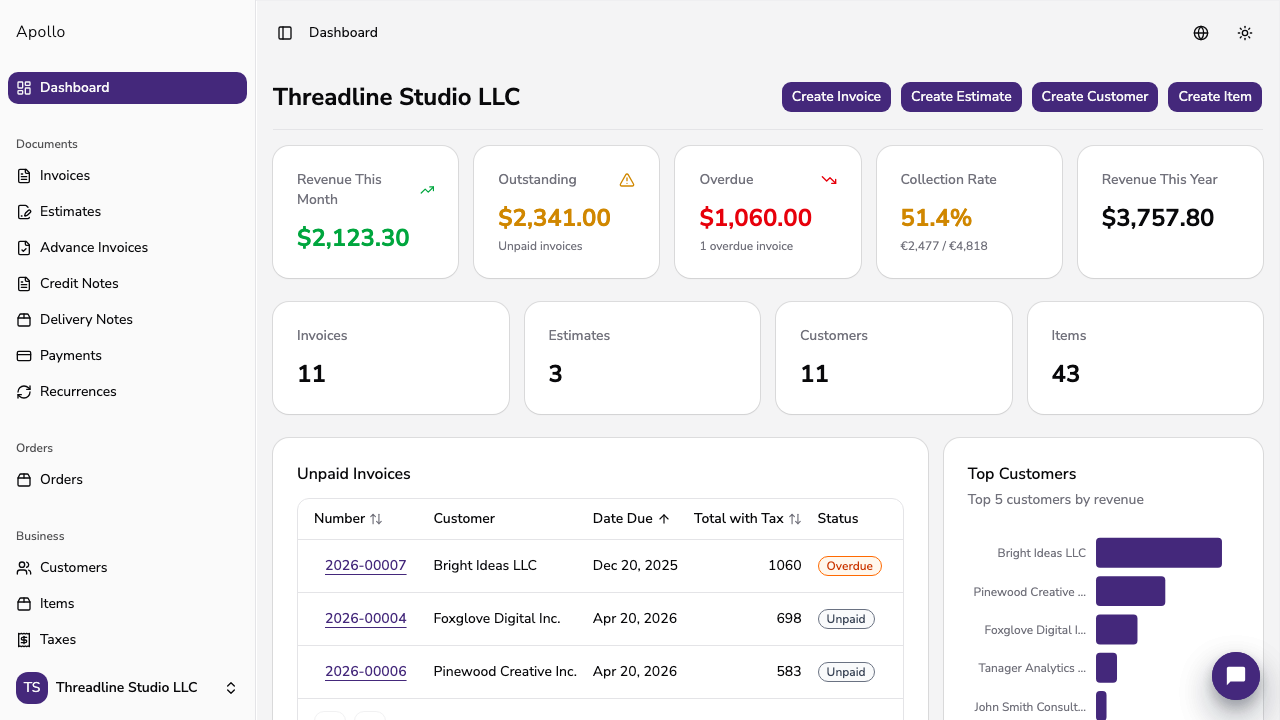Click the Overdue summary card
Viewport: 1280px width, 720px height.
tap(767, 212)
